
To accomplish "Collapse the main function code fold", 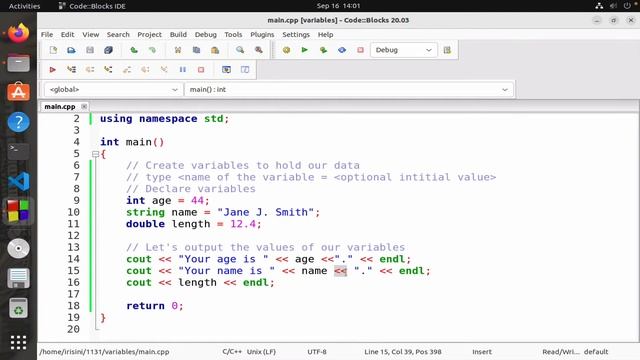I will [x=95, y=154].
